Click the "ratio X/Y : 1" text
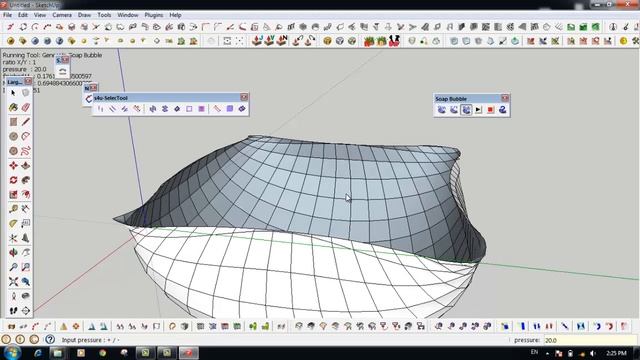The height and width of the screenshot is (360, 640). (x=19, y=62)
